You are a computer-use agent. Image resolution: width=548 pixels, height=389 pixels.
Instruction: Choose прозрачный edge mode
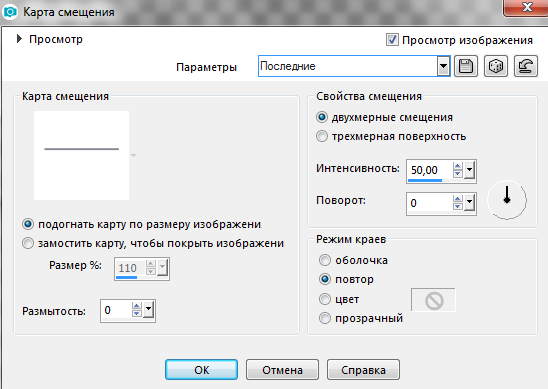pyautogui.click(x=325, y=318)
